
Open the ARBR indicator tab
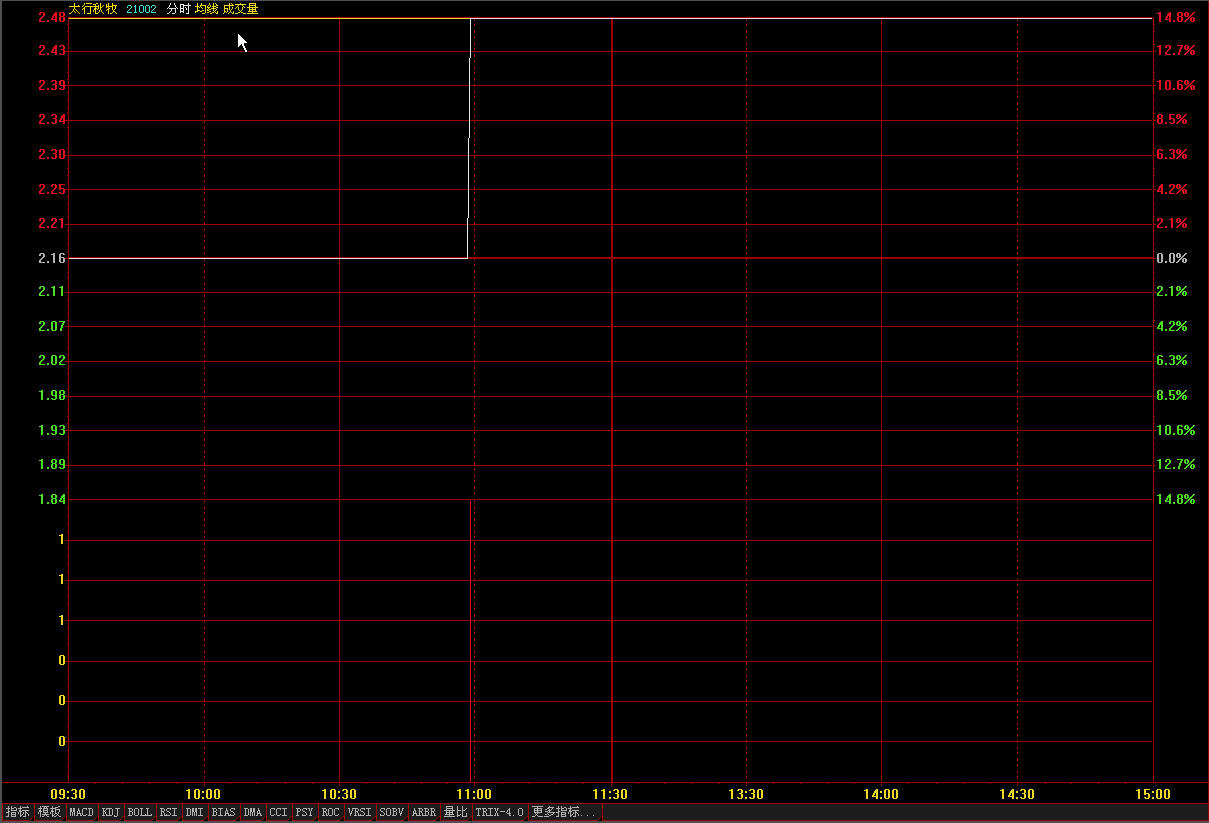(x=424, y=812)
